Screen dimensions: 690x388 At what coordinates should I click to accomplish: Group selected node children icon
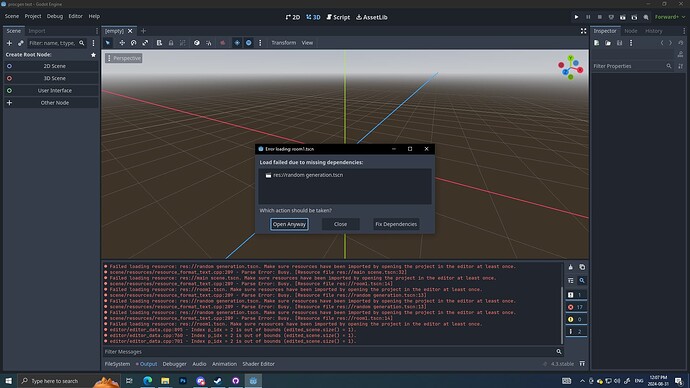[183, 43]
